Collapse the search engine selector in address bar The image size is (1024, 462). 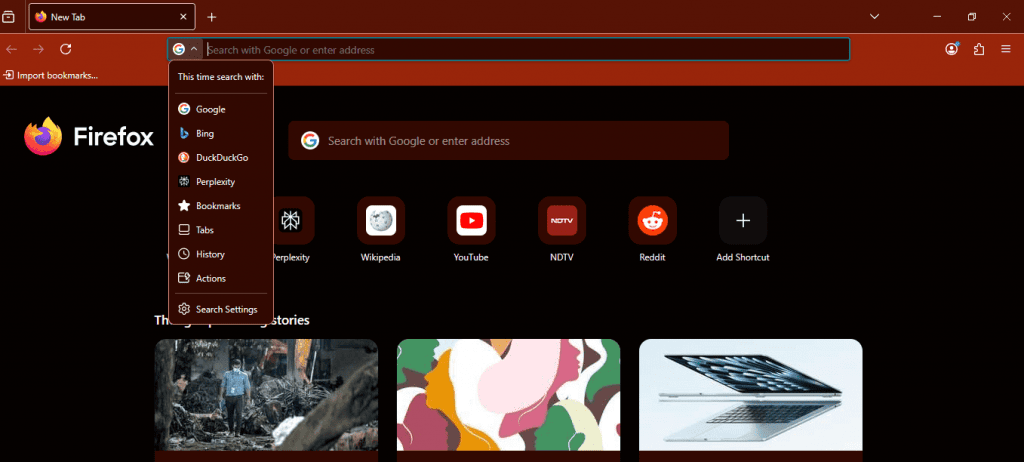point(185,49)
